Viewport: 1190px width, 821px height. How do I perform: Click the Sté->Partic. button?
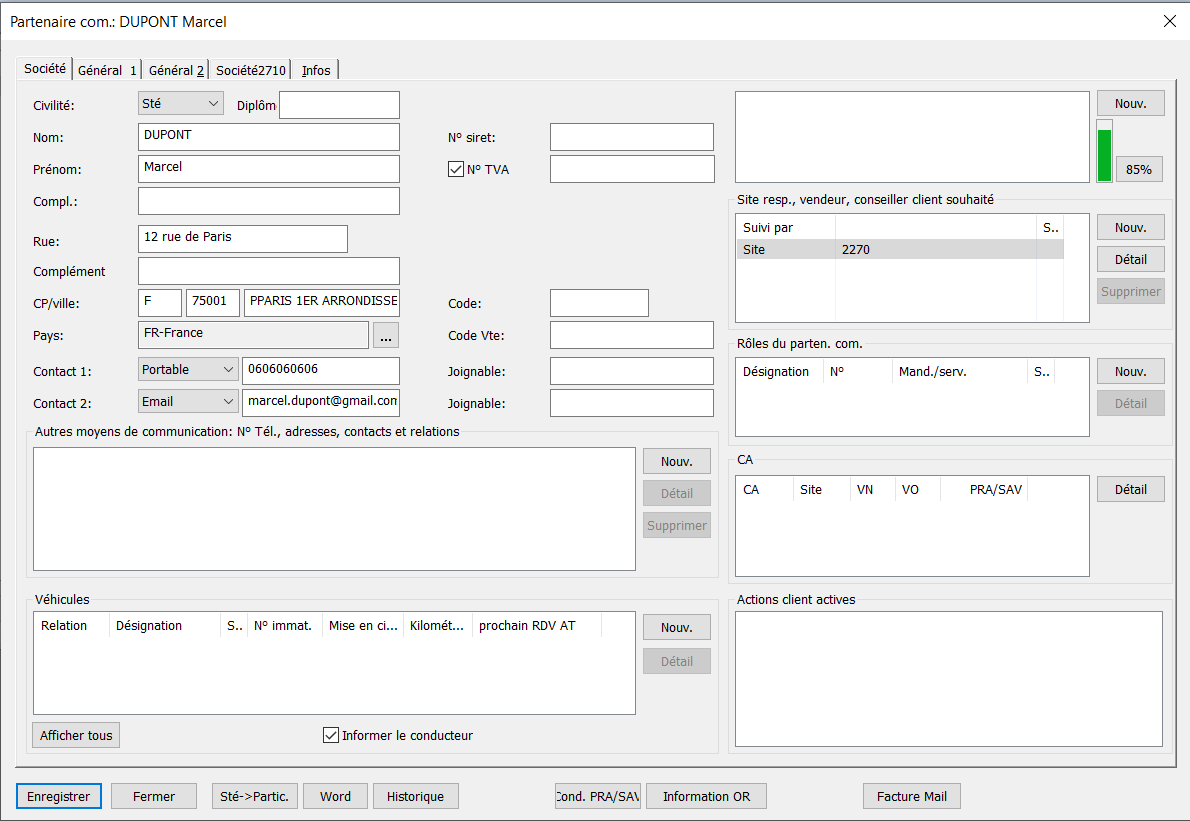pyautogui.click(x=254, y=796)
